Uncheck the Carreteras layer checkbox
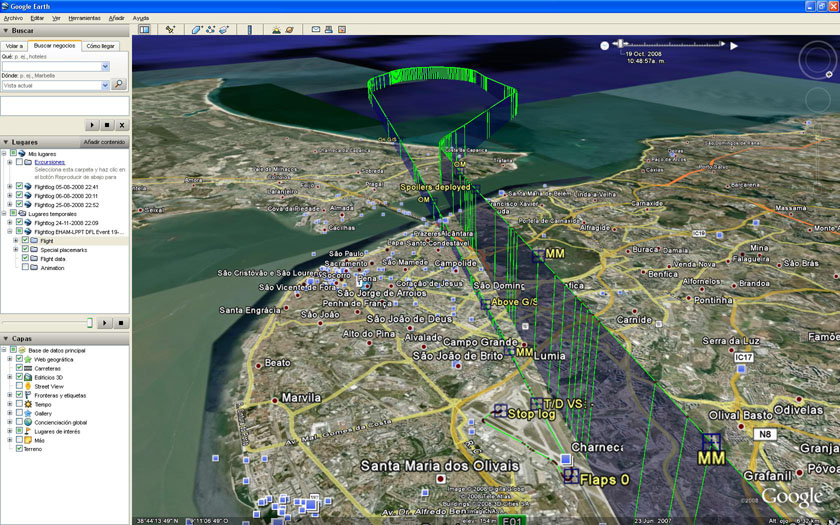 coord(19,368)
